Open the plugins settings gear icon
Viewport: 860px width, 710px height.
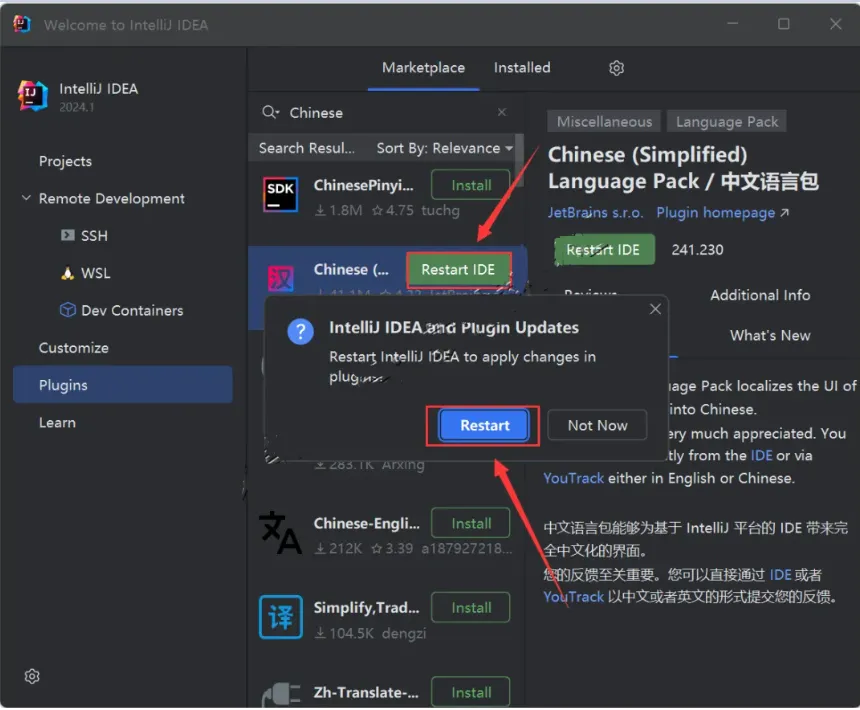(x=616, y=68)
